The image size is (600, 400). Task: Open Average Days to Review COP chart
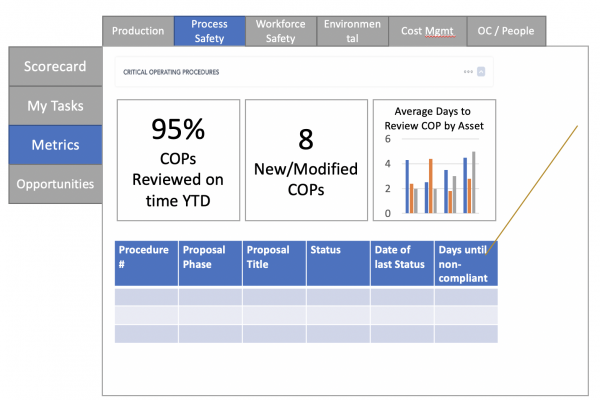[434, 160]
